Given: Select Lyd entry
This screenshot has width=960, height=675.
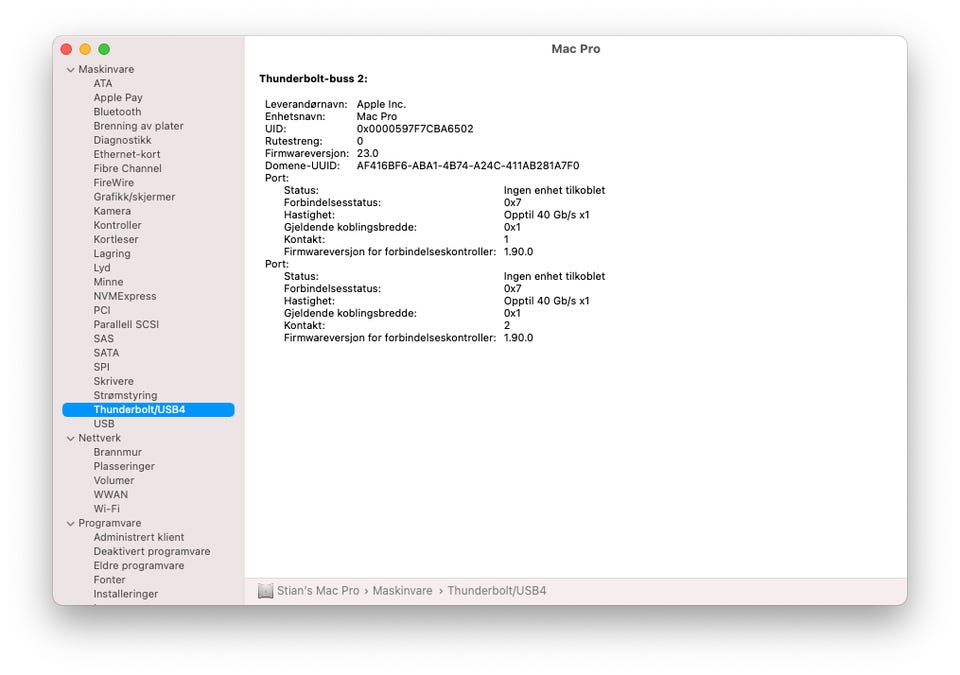Looking at the screenshot, I should tap(102, 268).
